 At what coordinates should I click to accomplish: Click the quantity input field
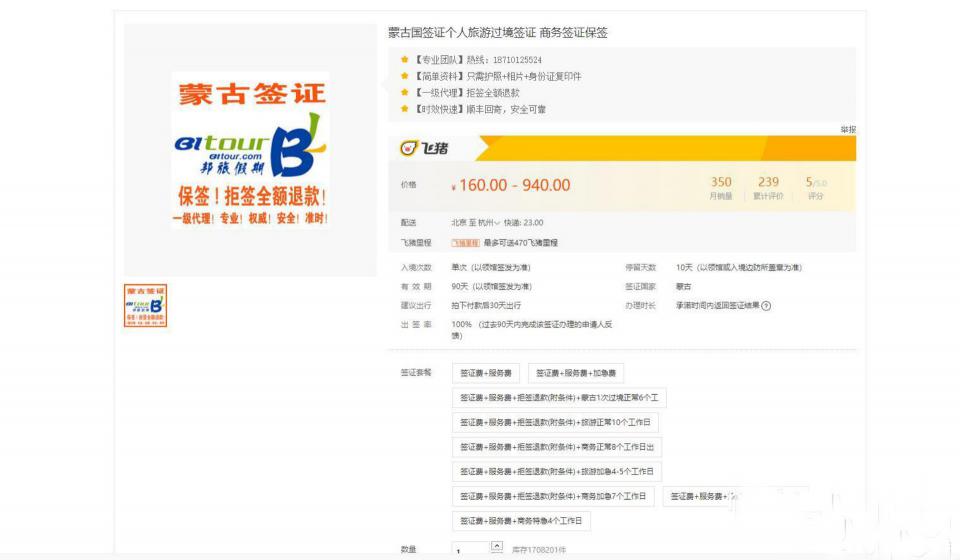pyautogui.click(x=468, y=551)
